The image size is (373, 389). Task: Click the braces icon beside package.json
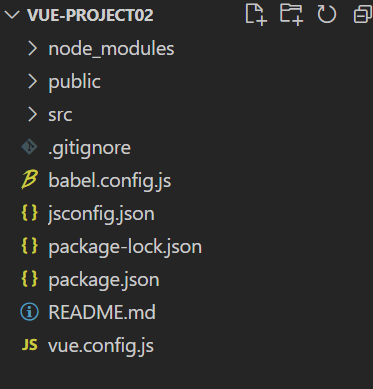coord(30,279)
